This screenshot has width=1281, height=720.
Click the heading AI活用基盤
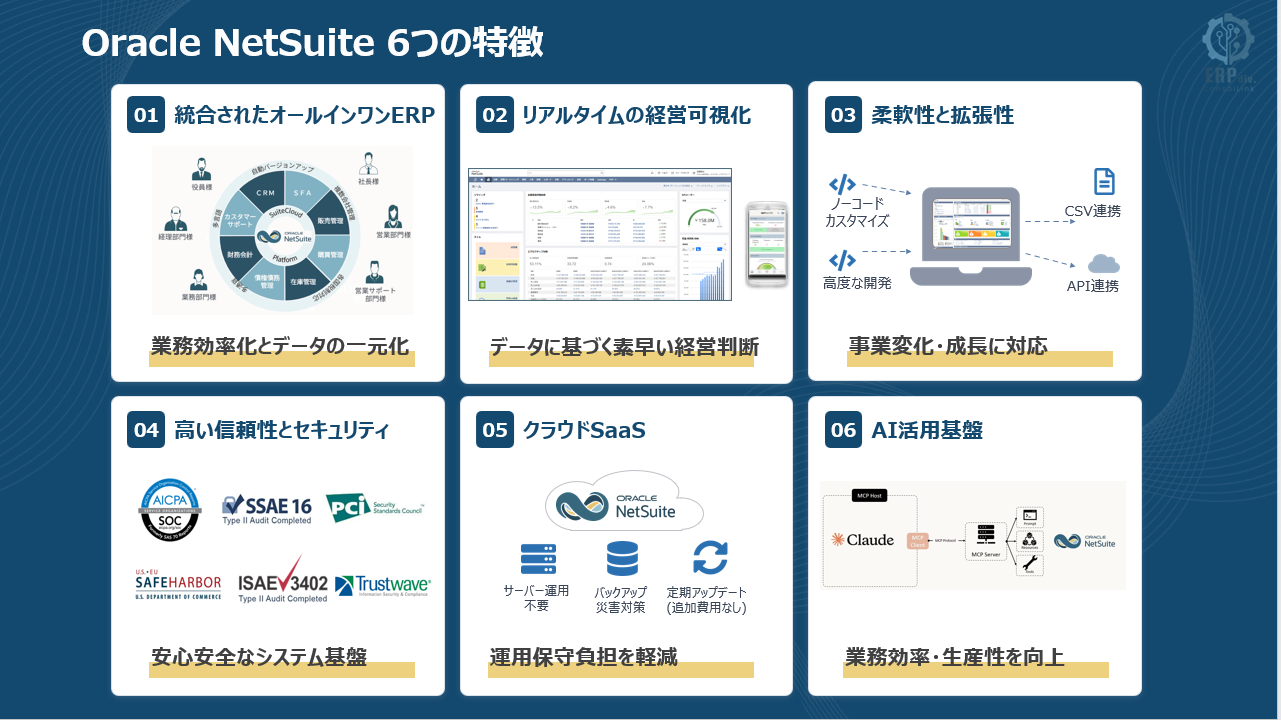point(927,430)
